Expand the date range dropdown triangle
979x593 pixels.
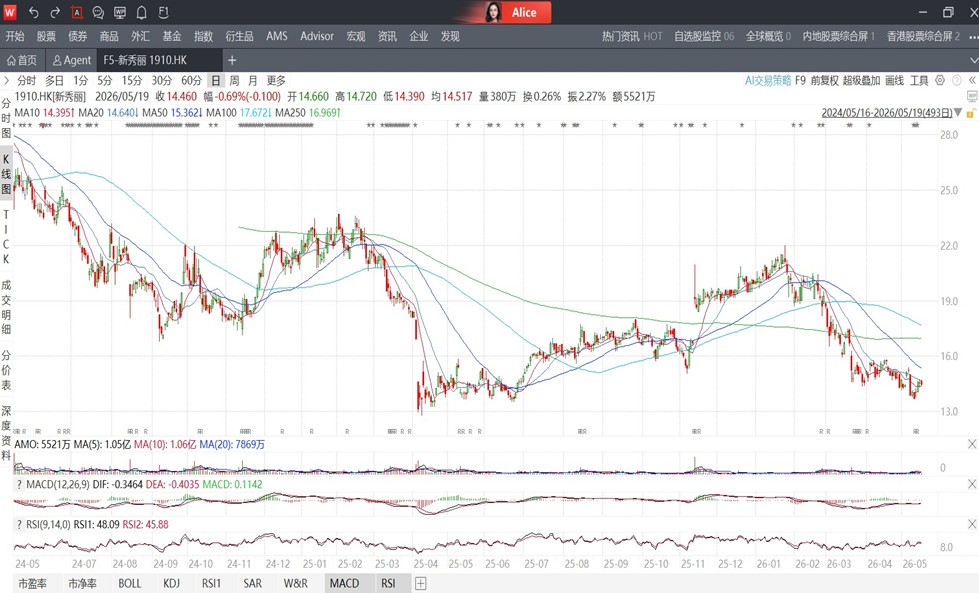958,113
